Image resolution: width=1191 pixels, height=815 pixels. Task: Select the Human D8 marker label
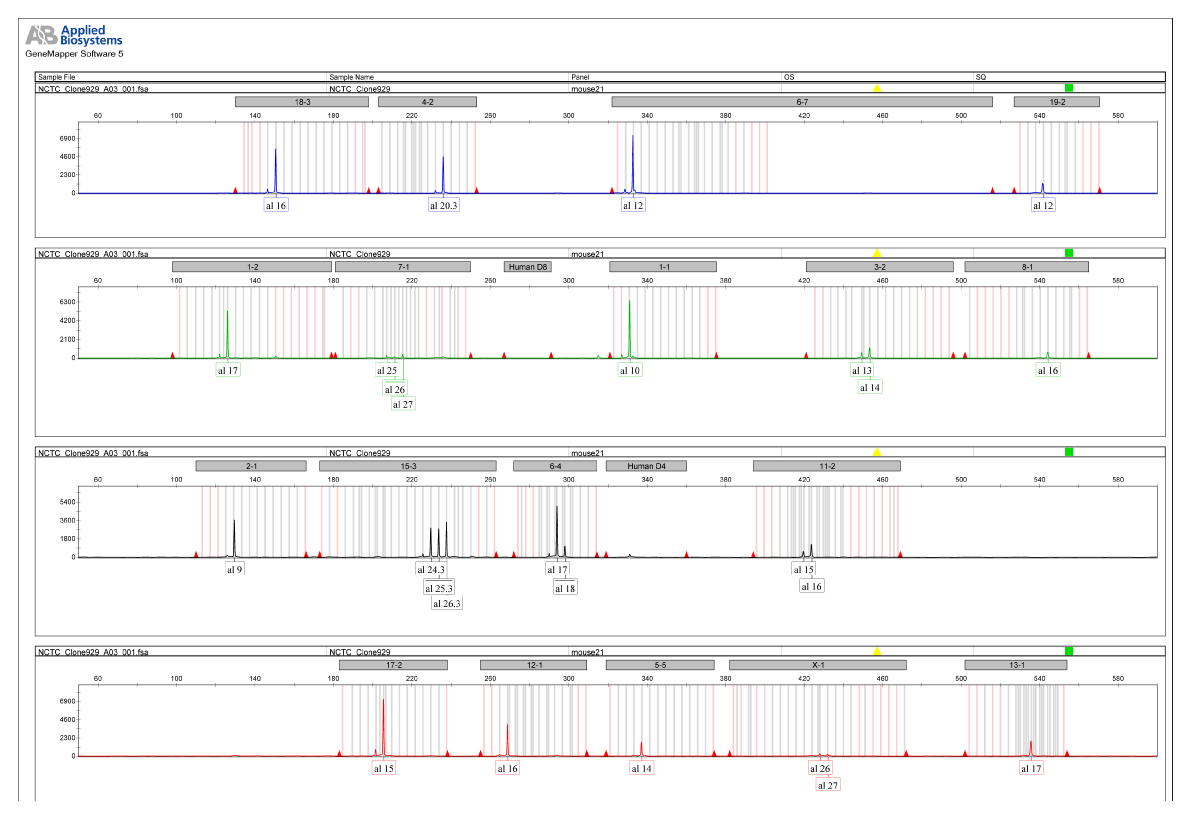[x=527, y=267]
